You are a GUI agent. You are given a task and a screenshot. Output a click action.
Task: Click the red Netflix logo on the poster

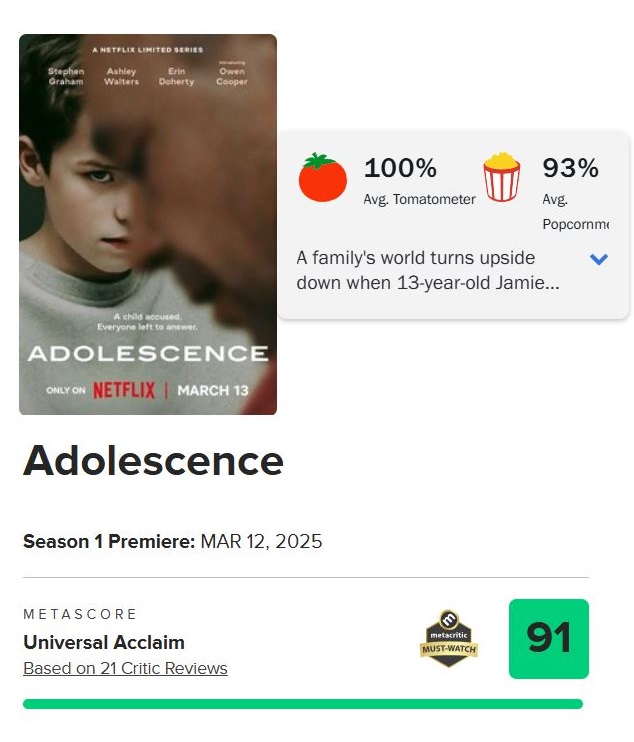pyautogui.click(x=124, y=390)
